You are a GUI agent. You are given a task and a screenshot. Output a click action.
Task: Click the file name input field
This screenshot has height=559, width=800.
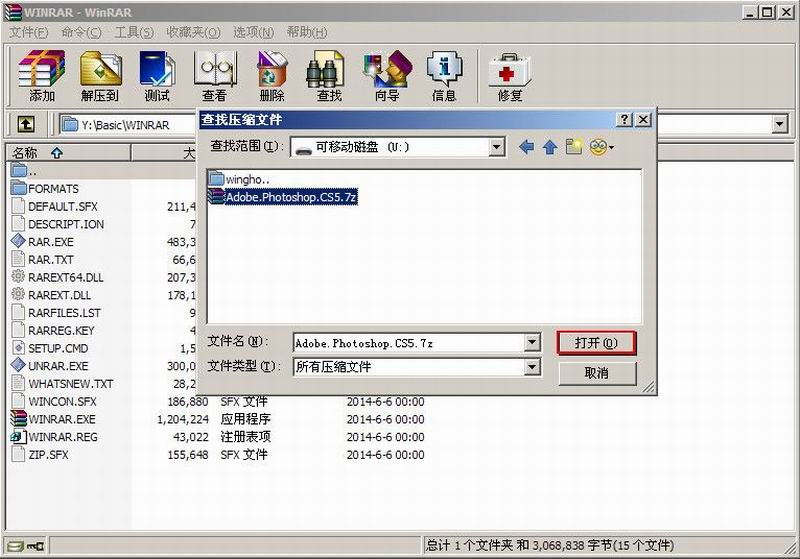(409, 343)
